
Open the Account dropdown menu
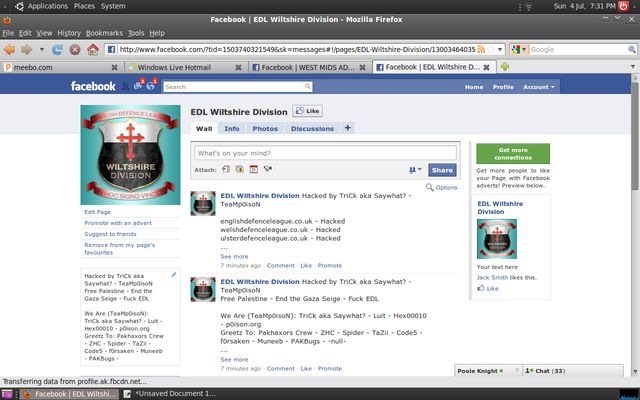pos(537,87)
